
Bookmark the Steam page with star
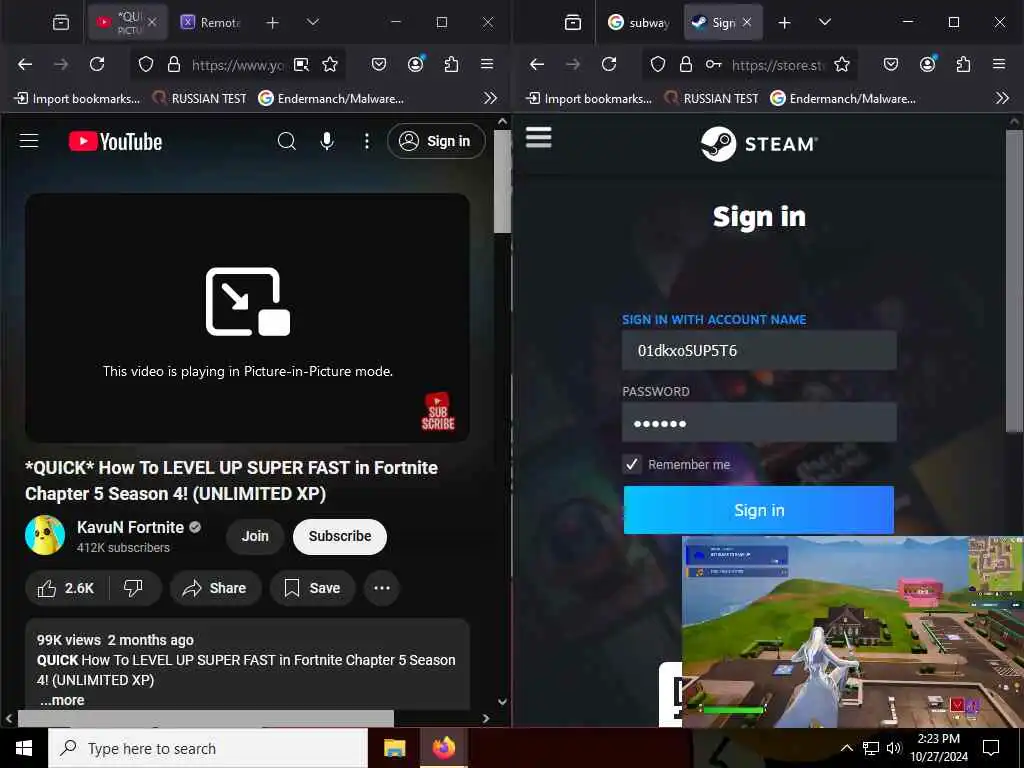coord(842,64)
